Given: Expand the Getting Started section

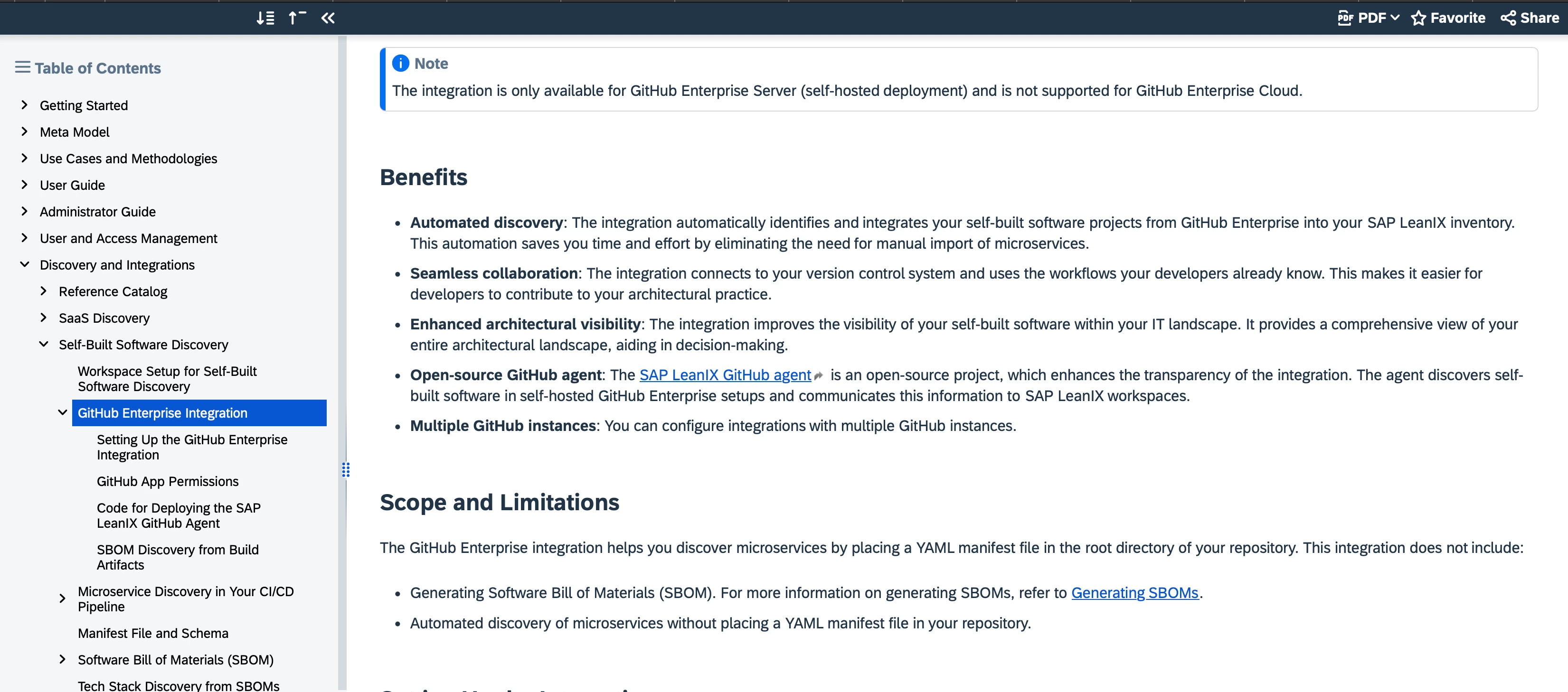Looking at the screenshot, I should coord(24,105).
